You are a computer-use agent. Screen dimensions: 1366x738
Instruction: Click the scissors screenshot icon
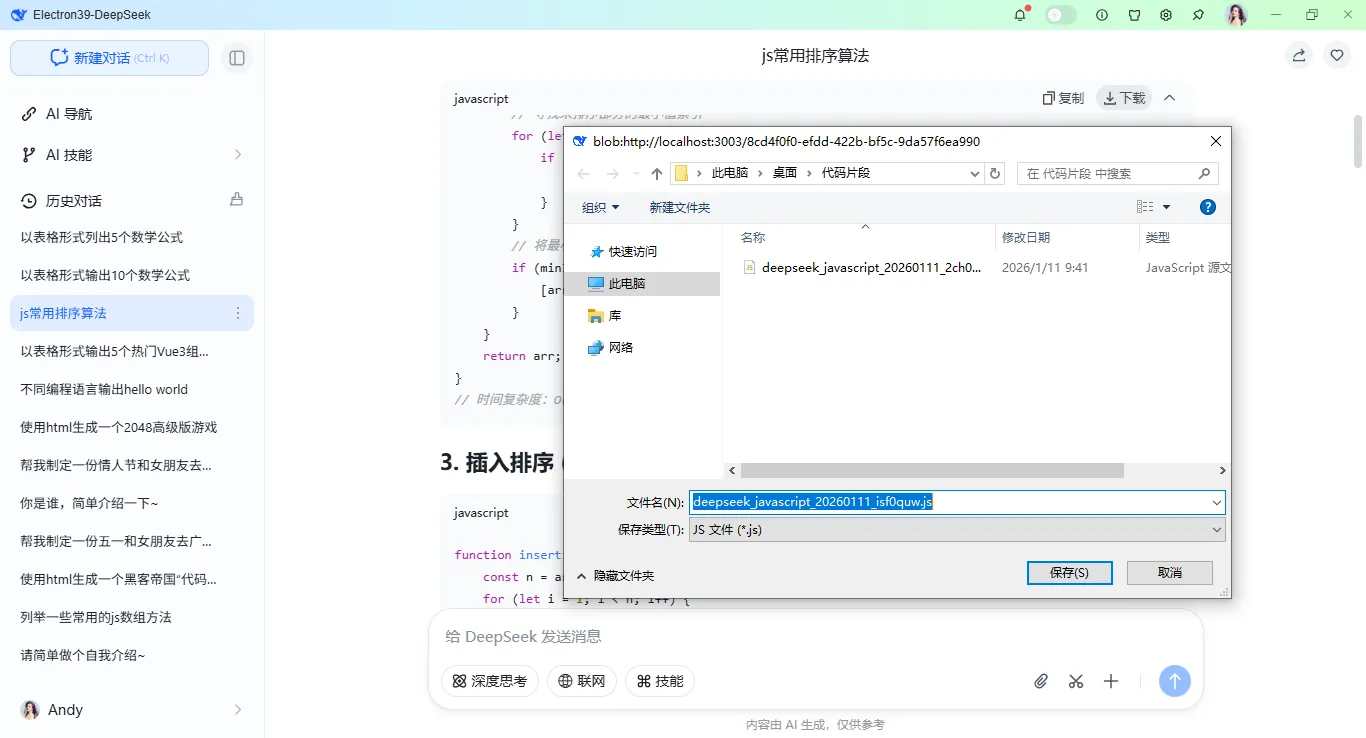point(1075,681)
